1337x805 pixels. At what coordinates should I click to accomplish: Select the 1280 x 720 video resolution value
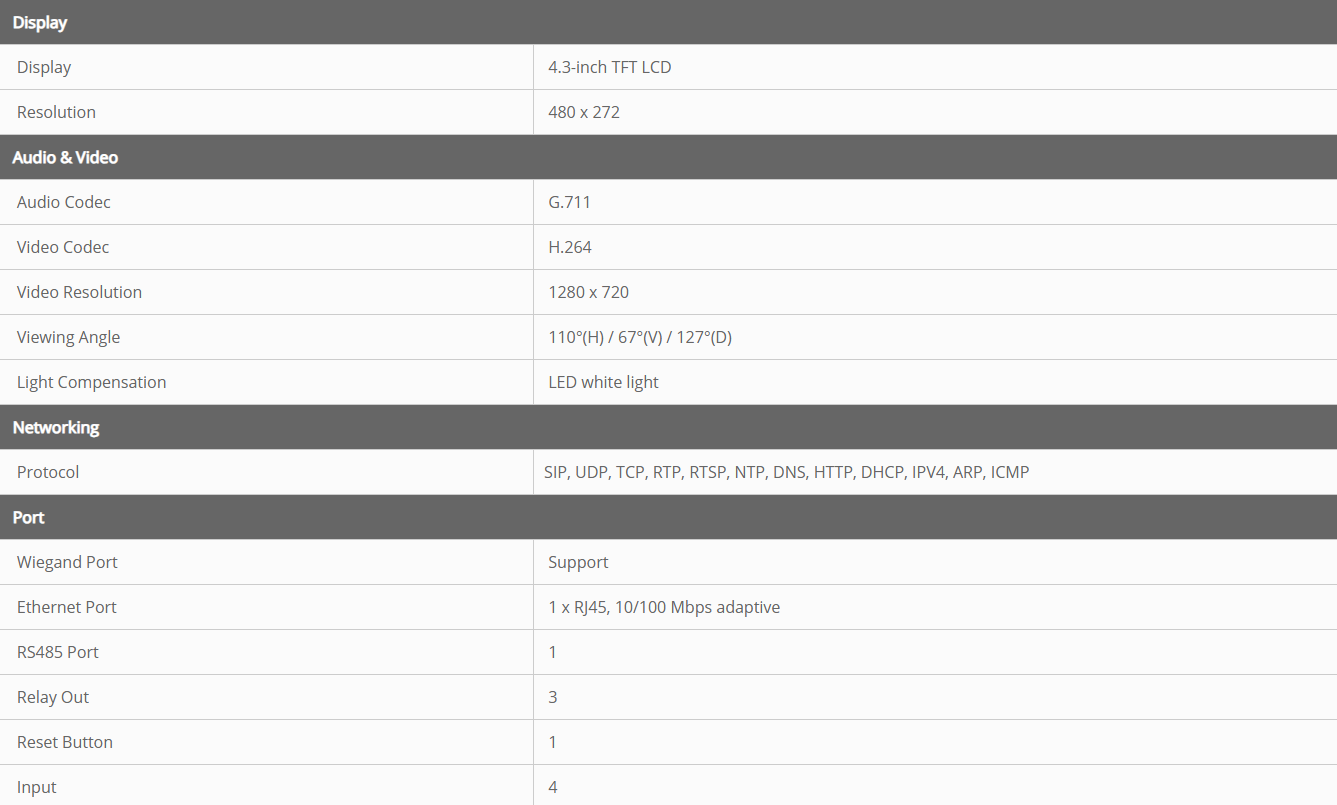[x=588, y=293]
